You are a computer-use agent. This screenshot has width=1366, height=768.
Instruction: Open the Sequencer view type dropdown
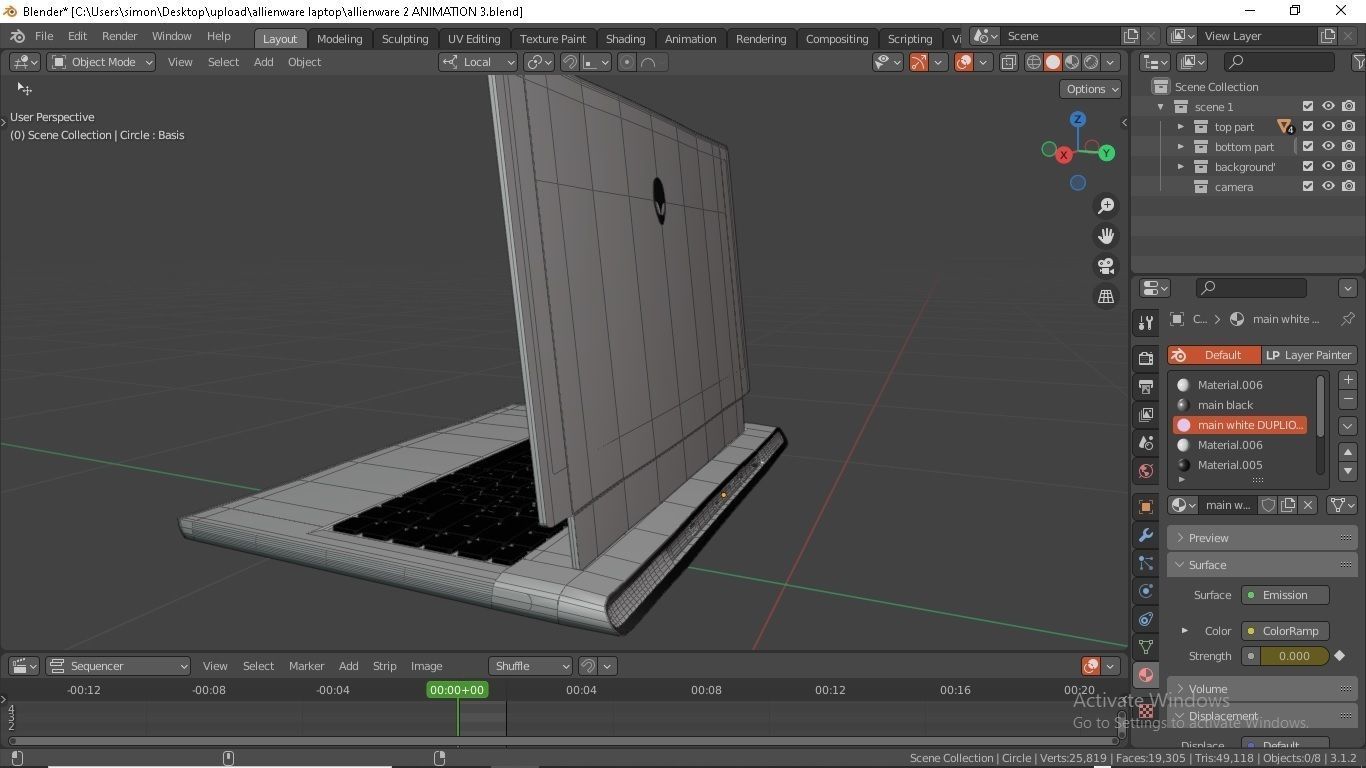coord(118,666)
